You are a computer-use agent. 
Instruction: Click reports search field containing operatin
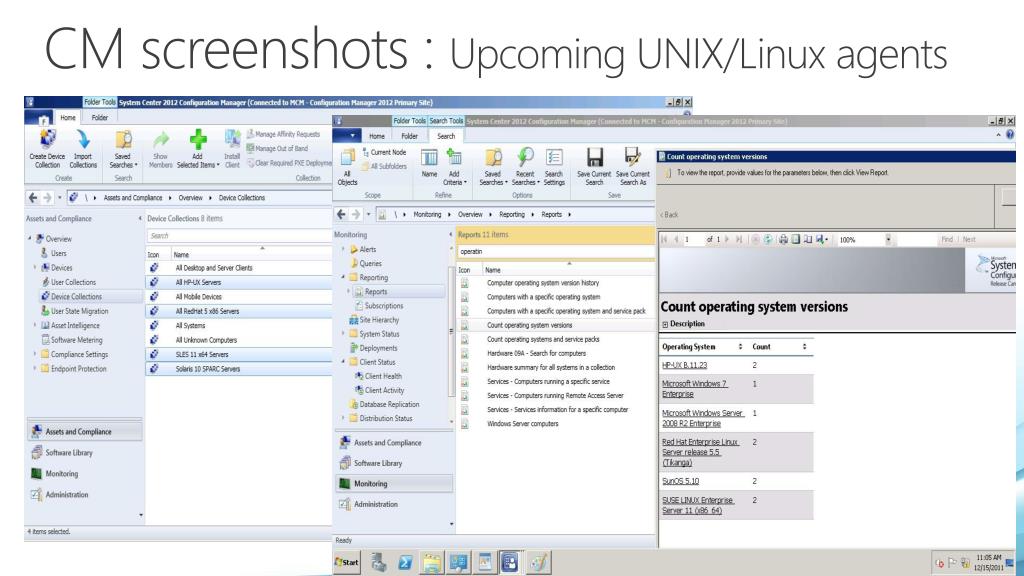tap(555, 251)
